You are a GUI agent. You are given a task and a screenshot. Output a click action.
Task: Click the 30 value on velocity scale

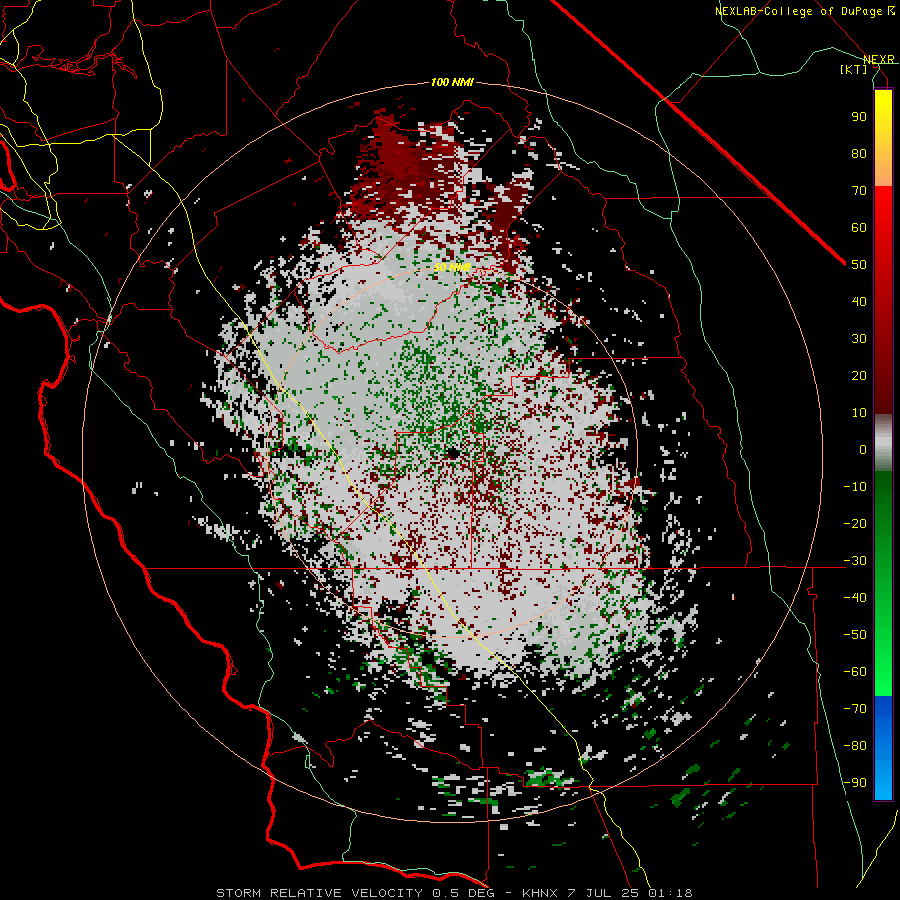pos(859,339)
